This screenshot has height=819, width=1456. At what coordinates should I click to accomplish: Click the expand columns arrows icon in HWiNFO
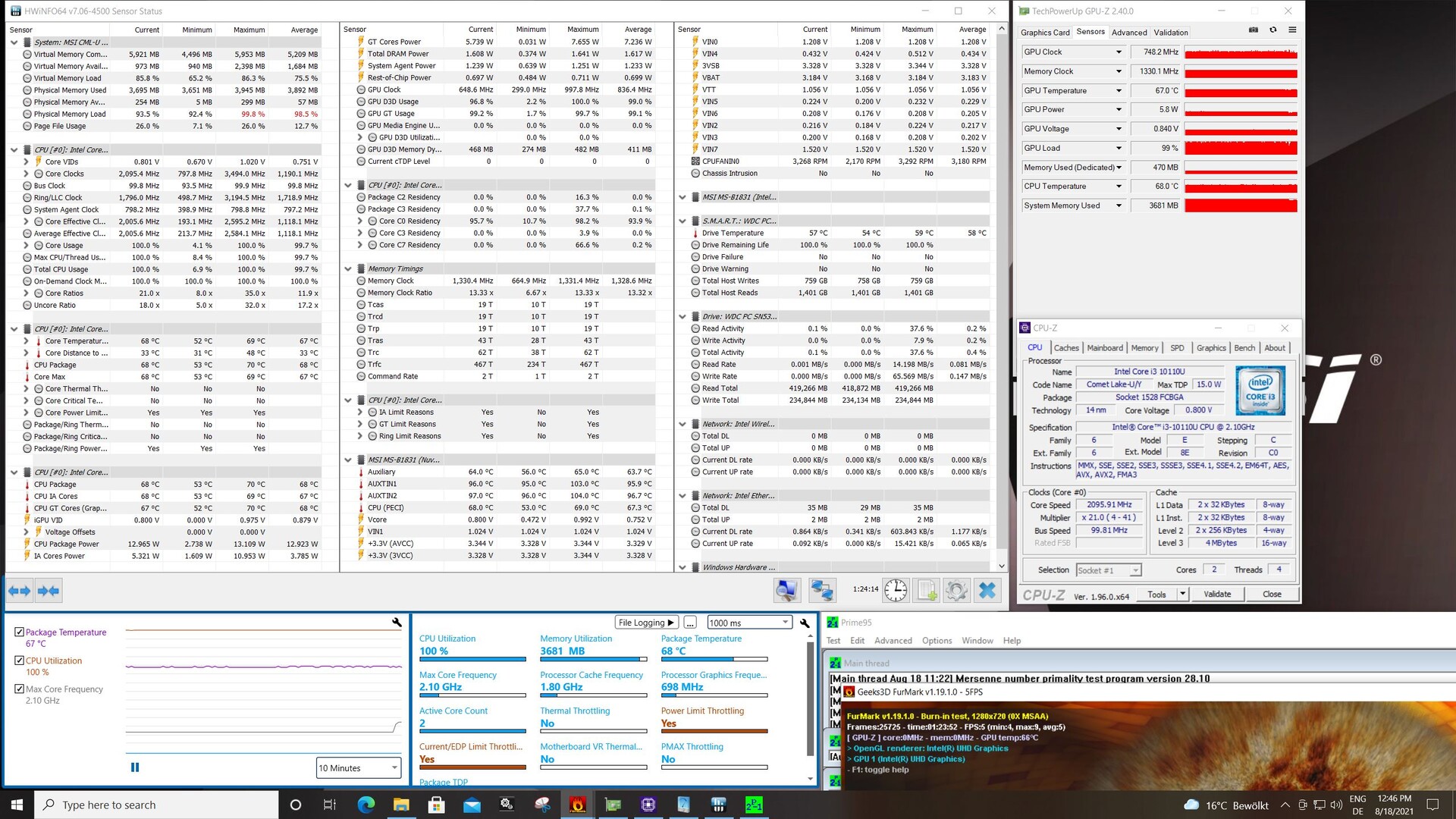click(x=20, y=591)
